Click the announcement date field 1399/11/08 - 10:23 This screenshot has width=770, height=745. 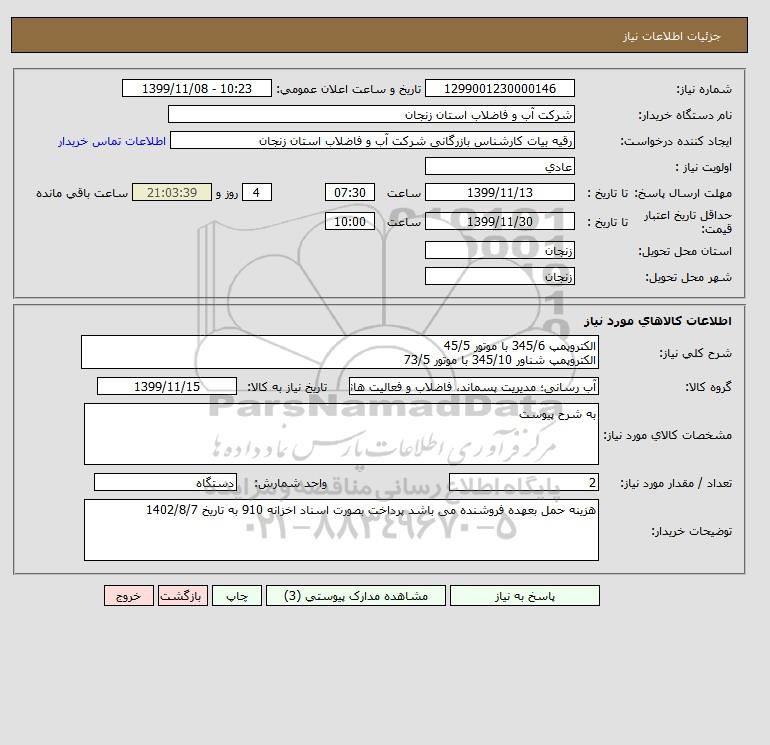click(x=196, y=88)
